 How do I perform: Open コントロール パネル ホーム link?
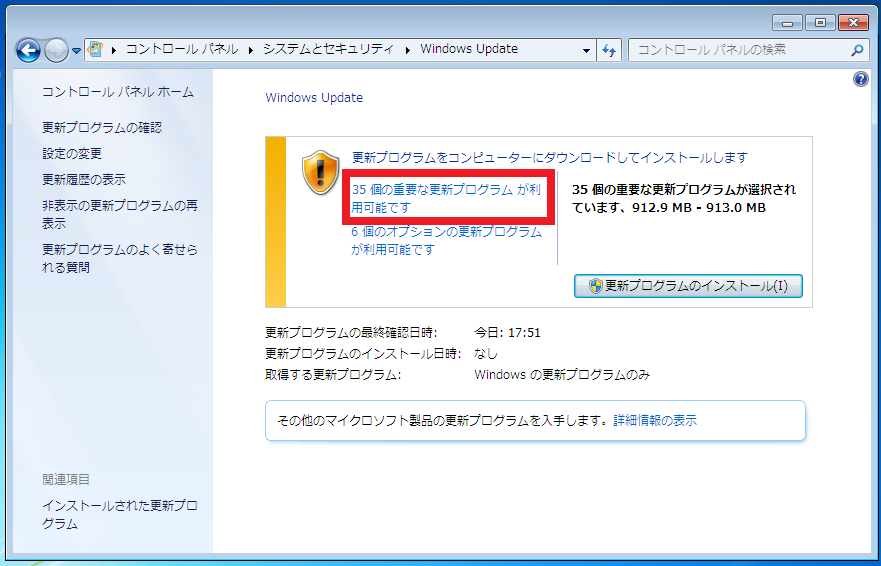pyautogui.click(x=118, y=92)
